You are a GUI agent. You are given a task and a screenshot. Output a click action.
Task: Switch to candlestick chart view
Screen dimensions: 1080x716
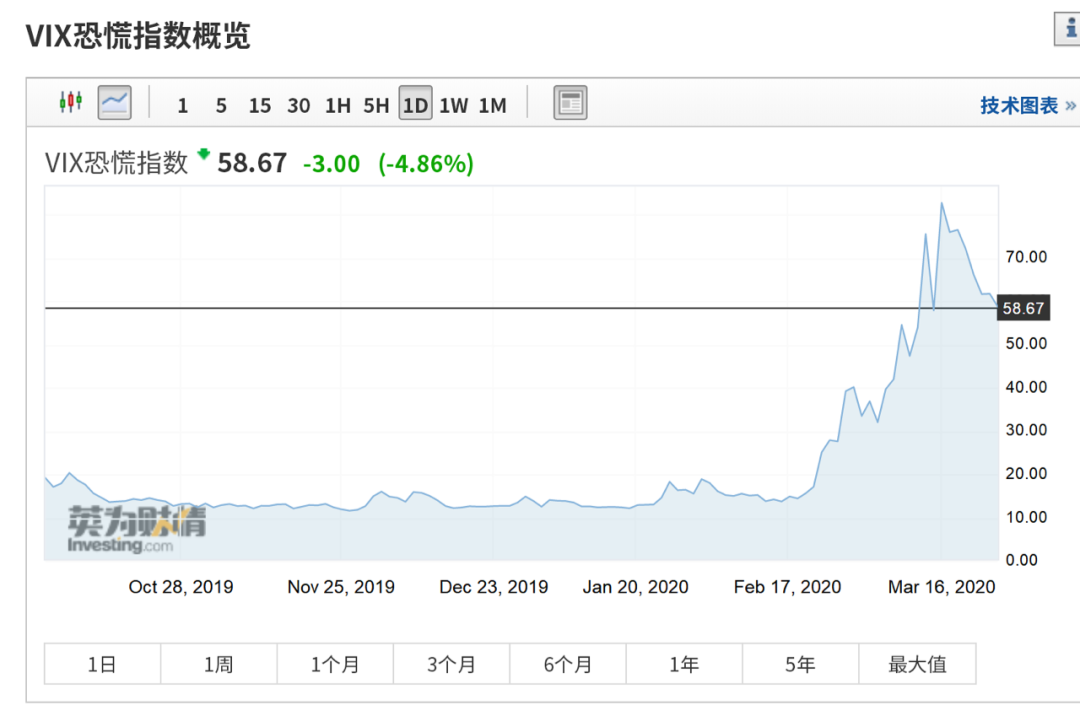tap(70, 102)
